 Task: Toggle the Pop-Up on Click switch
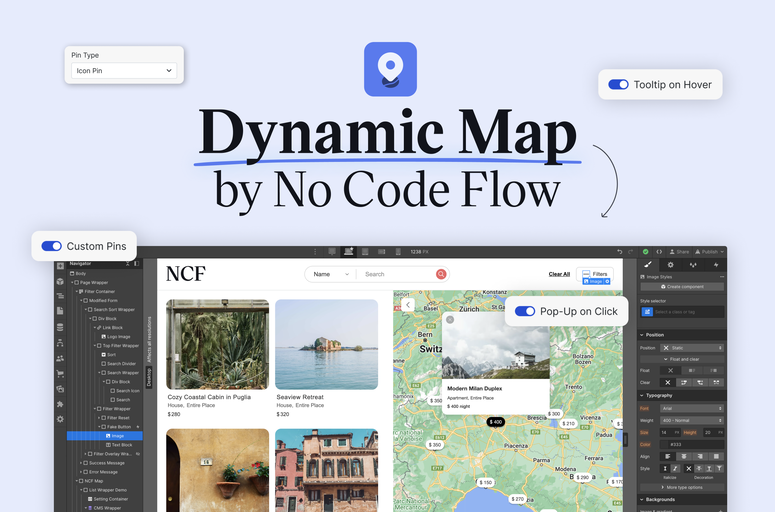pyautogui.click(x=525, y=311)
